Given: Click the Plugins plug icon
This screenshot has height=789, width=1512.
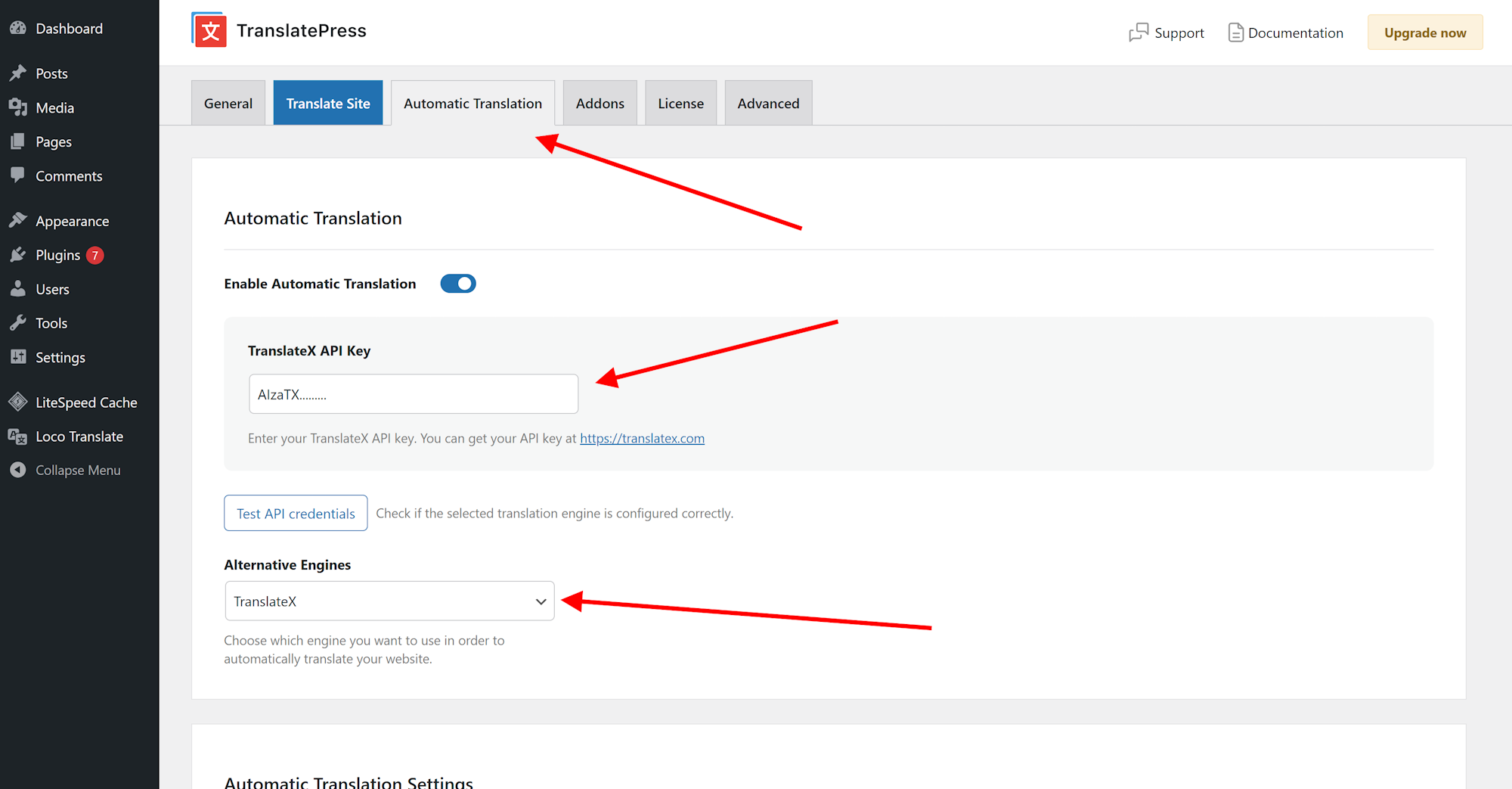Looking at the screenshot, I should pos(18,255).
